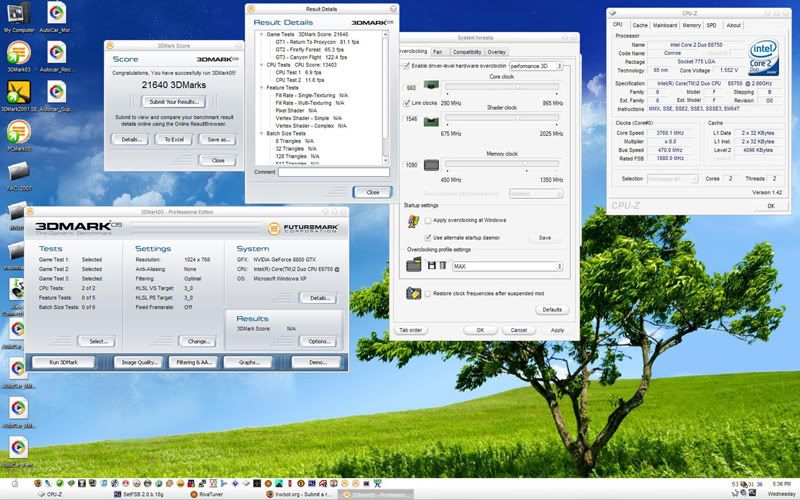Image resolution: width=800 pixels, height=500 pixels.
Task: Click the Windows startup settings icon
Action: coord(413,221)
